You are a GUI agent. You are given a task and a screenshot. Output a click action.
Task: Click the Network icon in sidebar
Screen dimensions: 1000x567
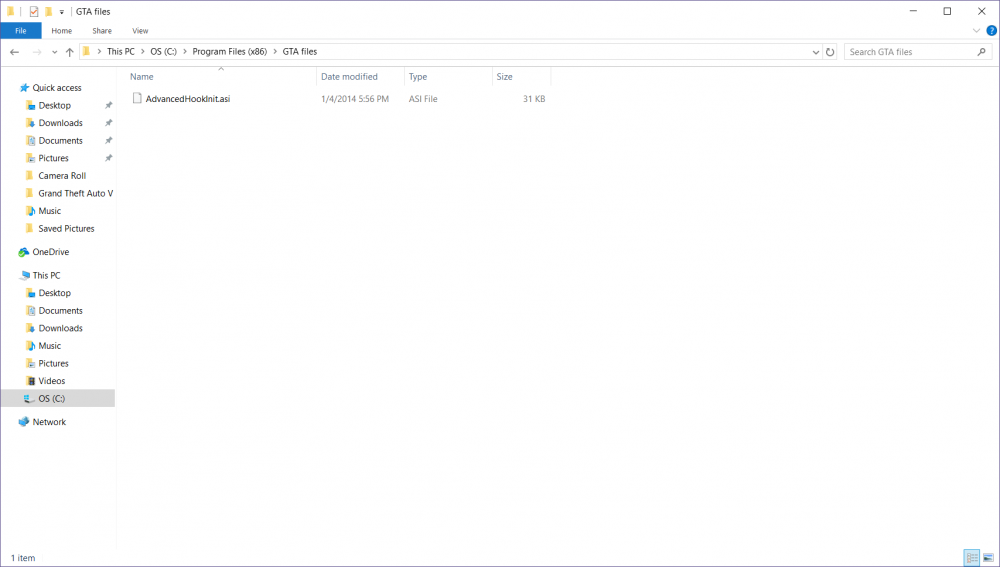click(24, 422)
